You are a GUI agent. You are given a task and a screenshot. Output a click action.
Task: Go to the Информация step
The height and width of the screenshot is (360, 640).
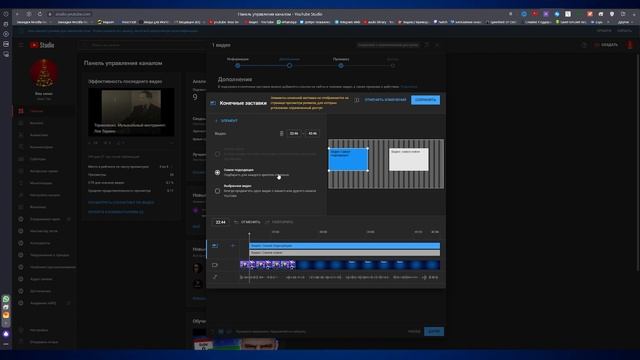238,62
